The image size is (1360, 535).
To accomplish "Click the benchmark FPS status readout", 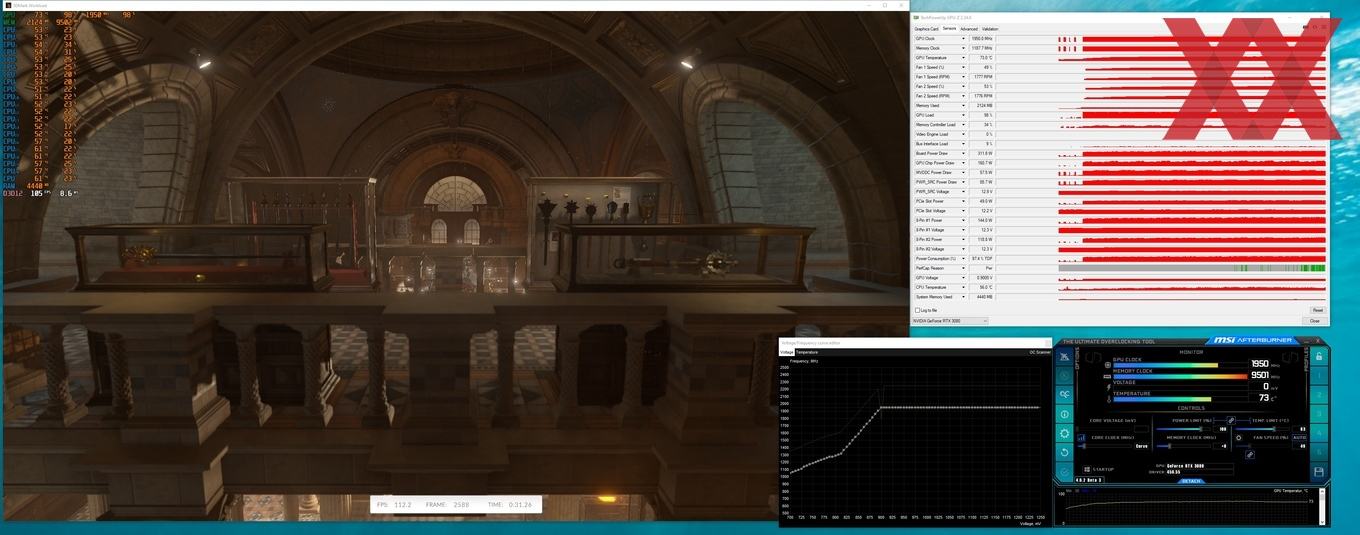I will [393, 505].
